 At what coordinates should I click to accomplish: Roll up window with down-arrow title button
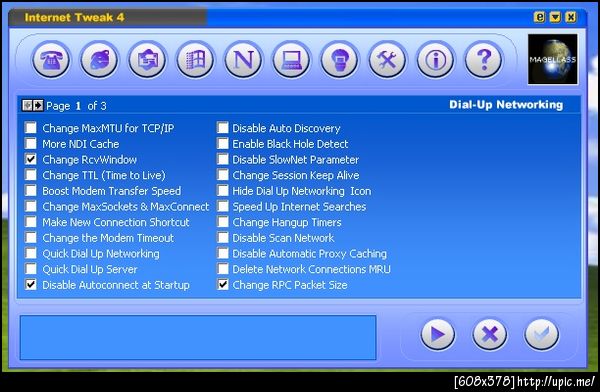(x=555, y=17)
